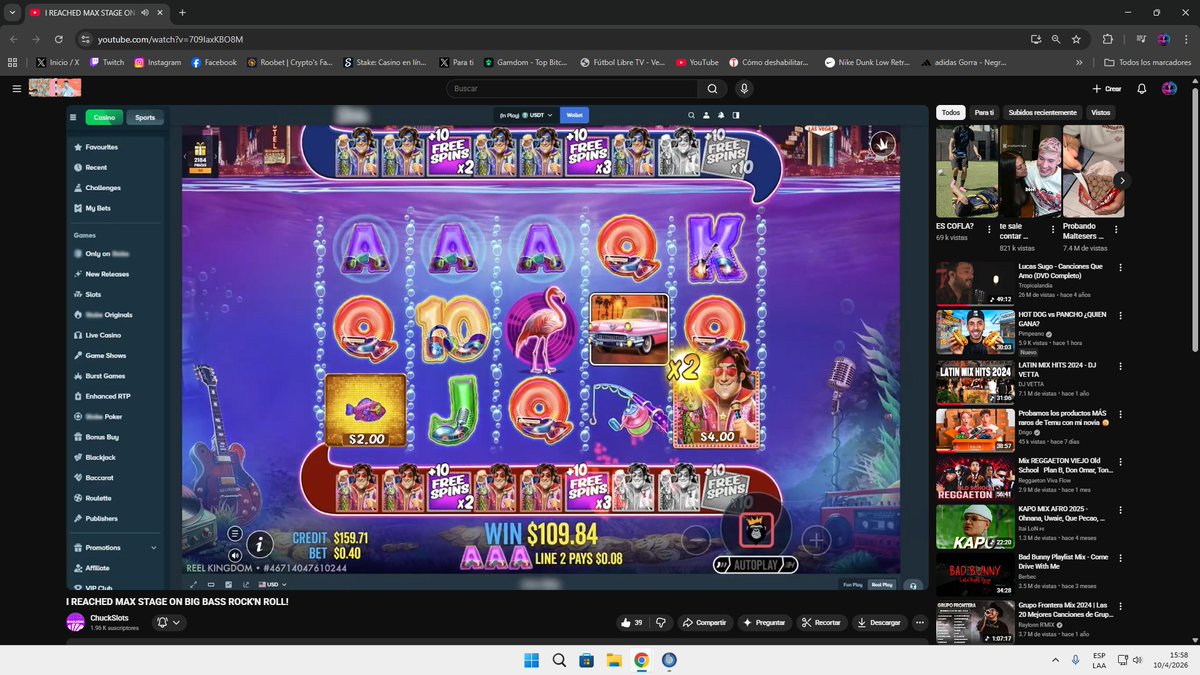Click the browser reload icon
Screen dimensions: 1200x675
[x=60, y=39]
